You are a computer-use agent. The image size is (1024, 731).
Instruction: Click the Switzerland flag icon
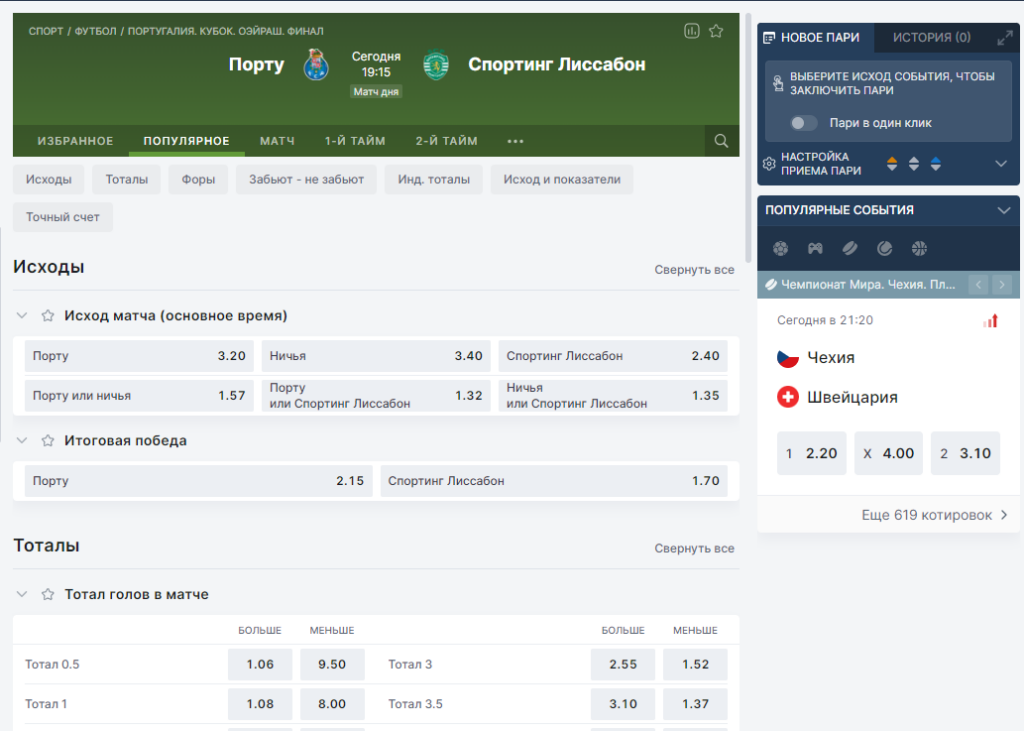click(x=788, y=397)
